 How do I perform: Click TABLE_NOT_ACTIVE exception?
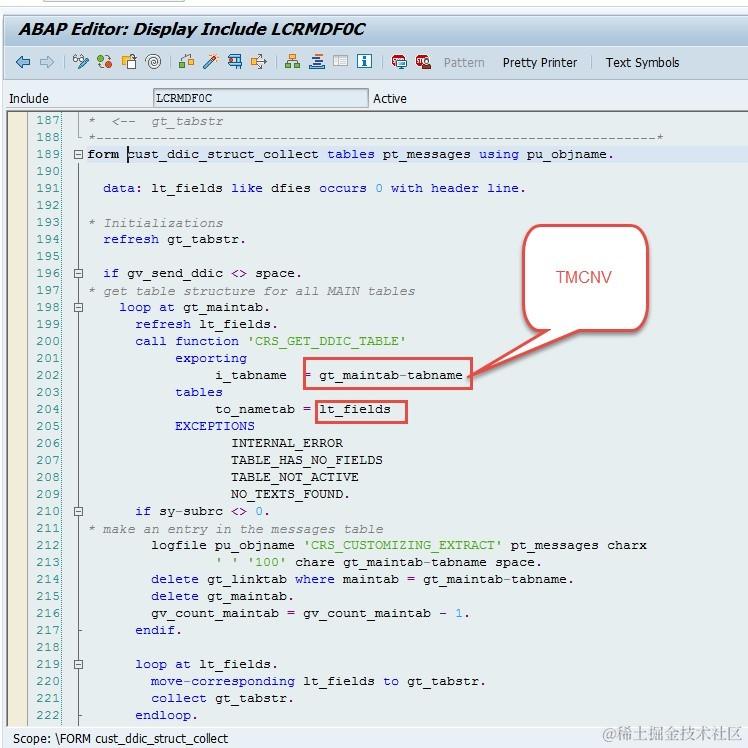pos(295,477)
